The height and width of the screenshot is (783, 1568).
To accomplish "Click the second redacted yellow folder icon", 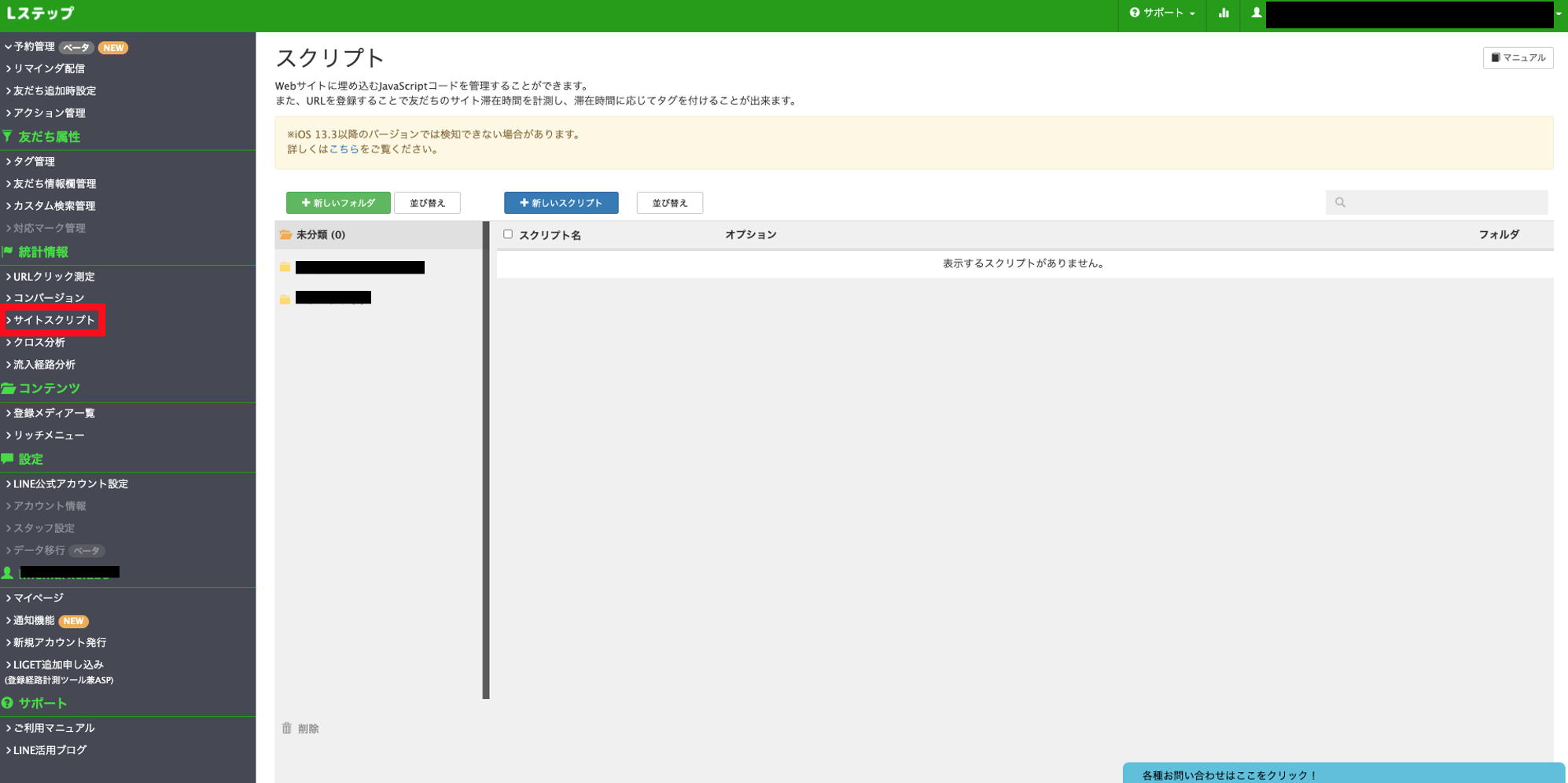I will (x=285, y=299).
